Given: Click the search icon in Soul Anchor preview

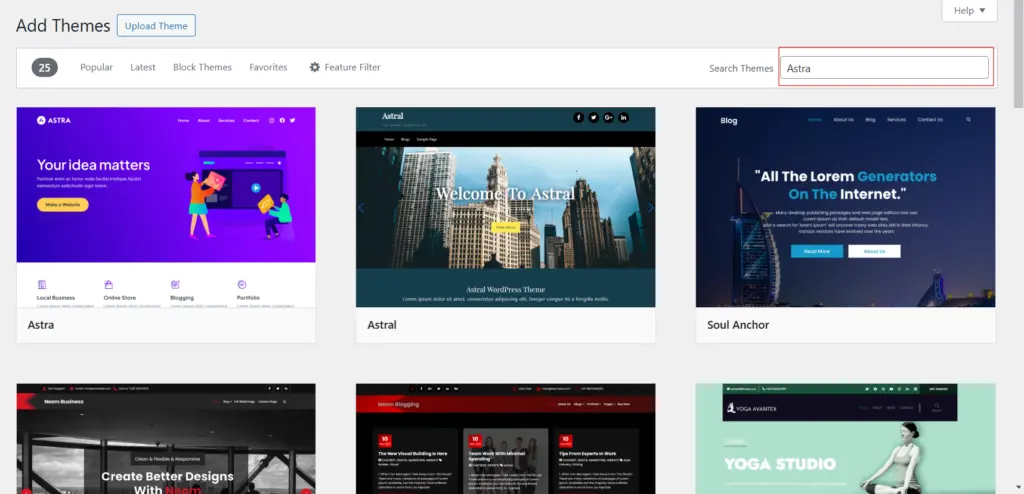Looking at the screenshot, I should click(968, 120).
